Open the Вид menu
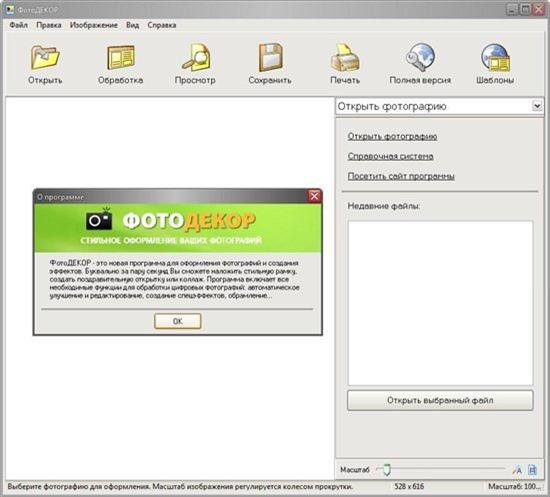This screenshot has height=497, width=550. pyautogui.click(x=133, y=25)
